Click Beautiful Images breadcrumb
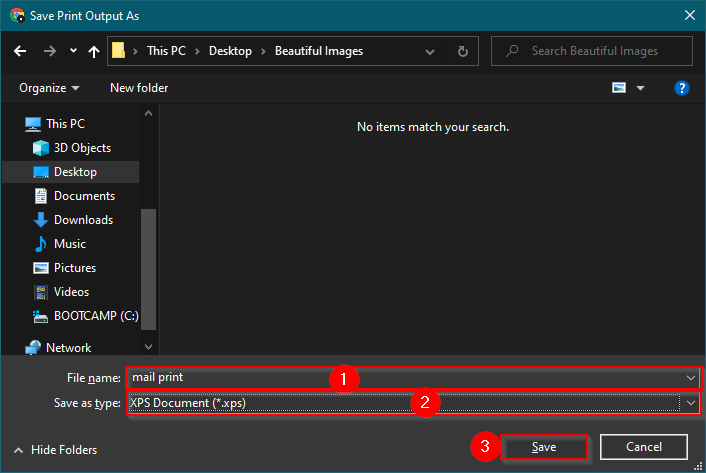 tap(319, 51)
